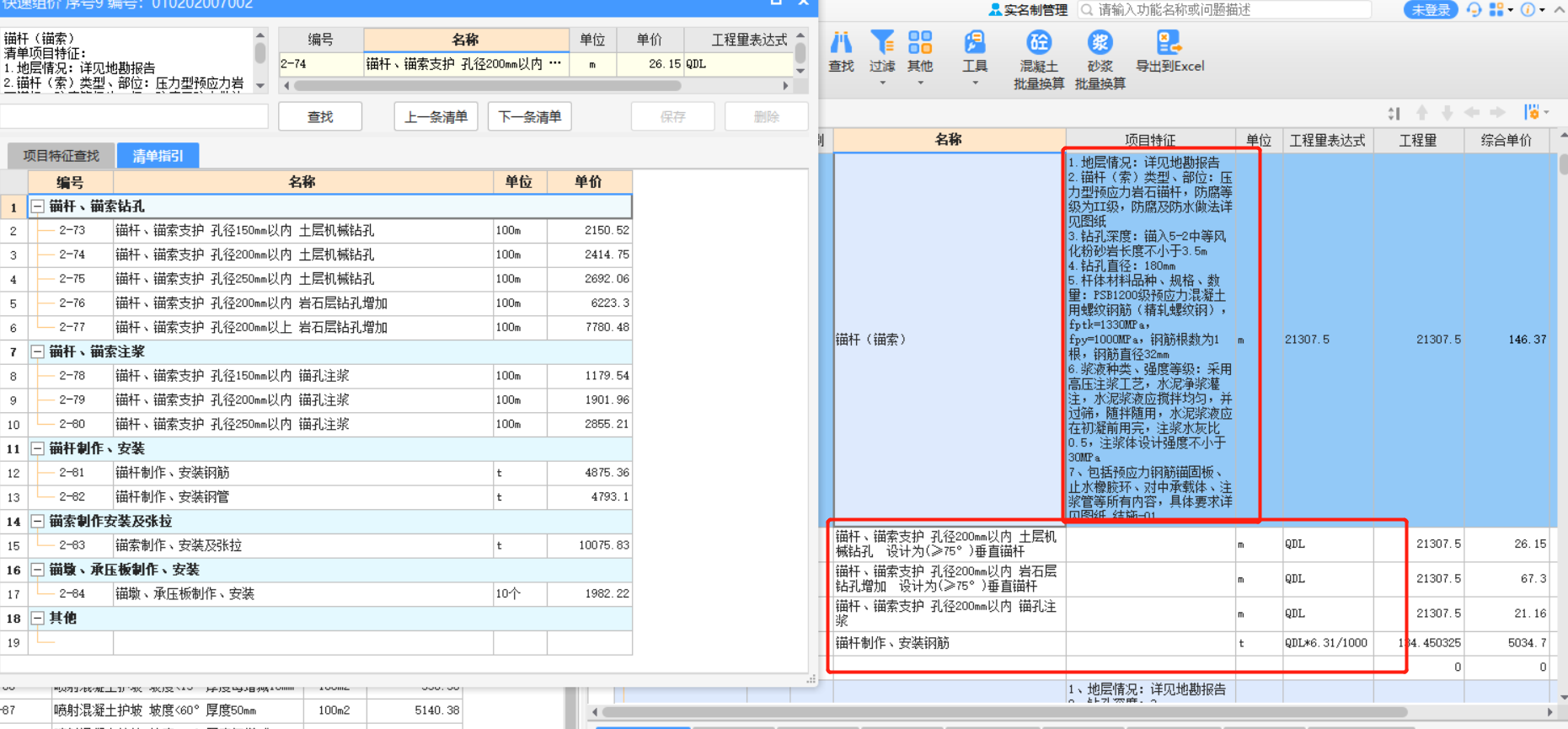This screenshot has height=729, width=1568.
Task: Click the bottom horizontal scrollbar of the main table
Action: click(x=1003, y=712)
